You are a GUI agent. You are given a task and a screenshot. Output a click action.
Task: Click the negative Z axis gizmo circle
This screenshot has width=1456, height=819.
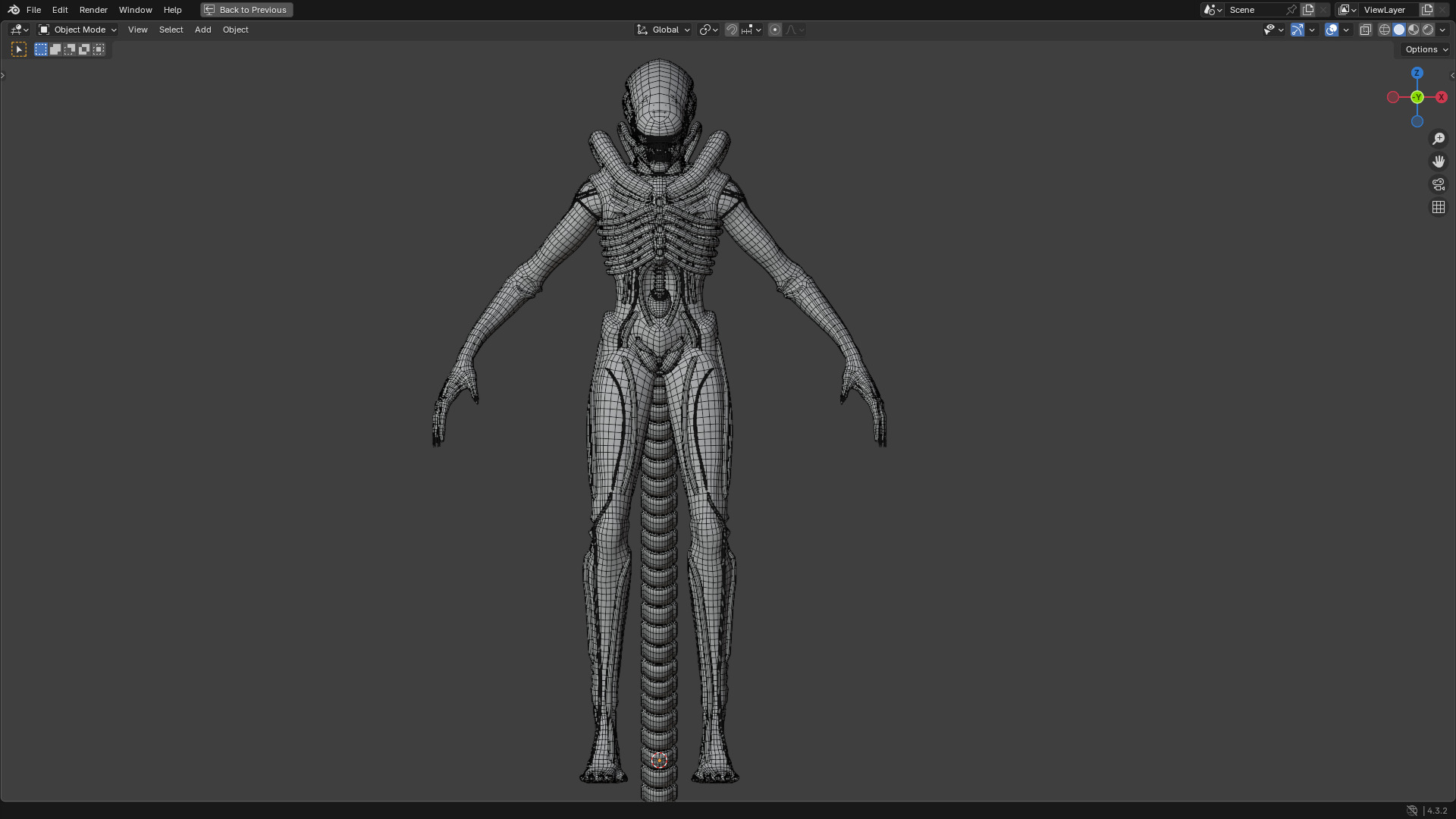click(x=1417, y=121)
